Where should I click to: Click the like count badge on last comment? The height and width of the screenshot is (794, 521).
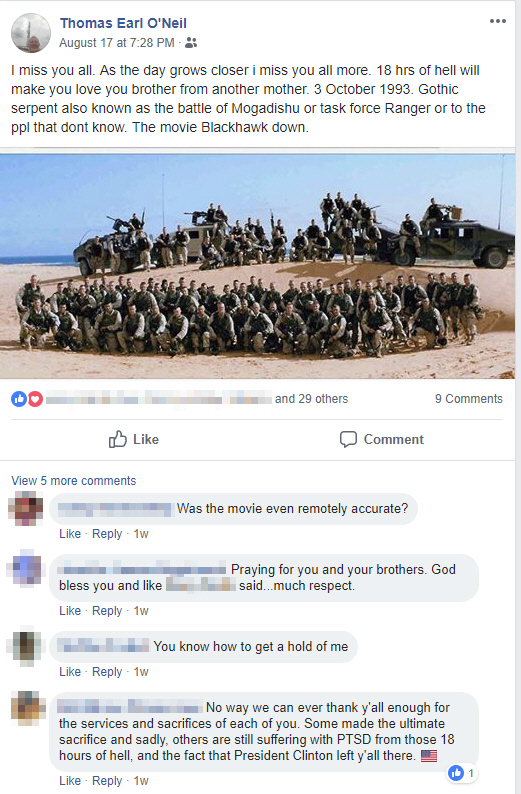(x=462, y=773)
